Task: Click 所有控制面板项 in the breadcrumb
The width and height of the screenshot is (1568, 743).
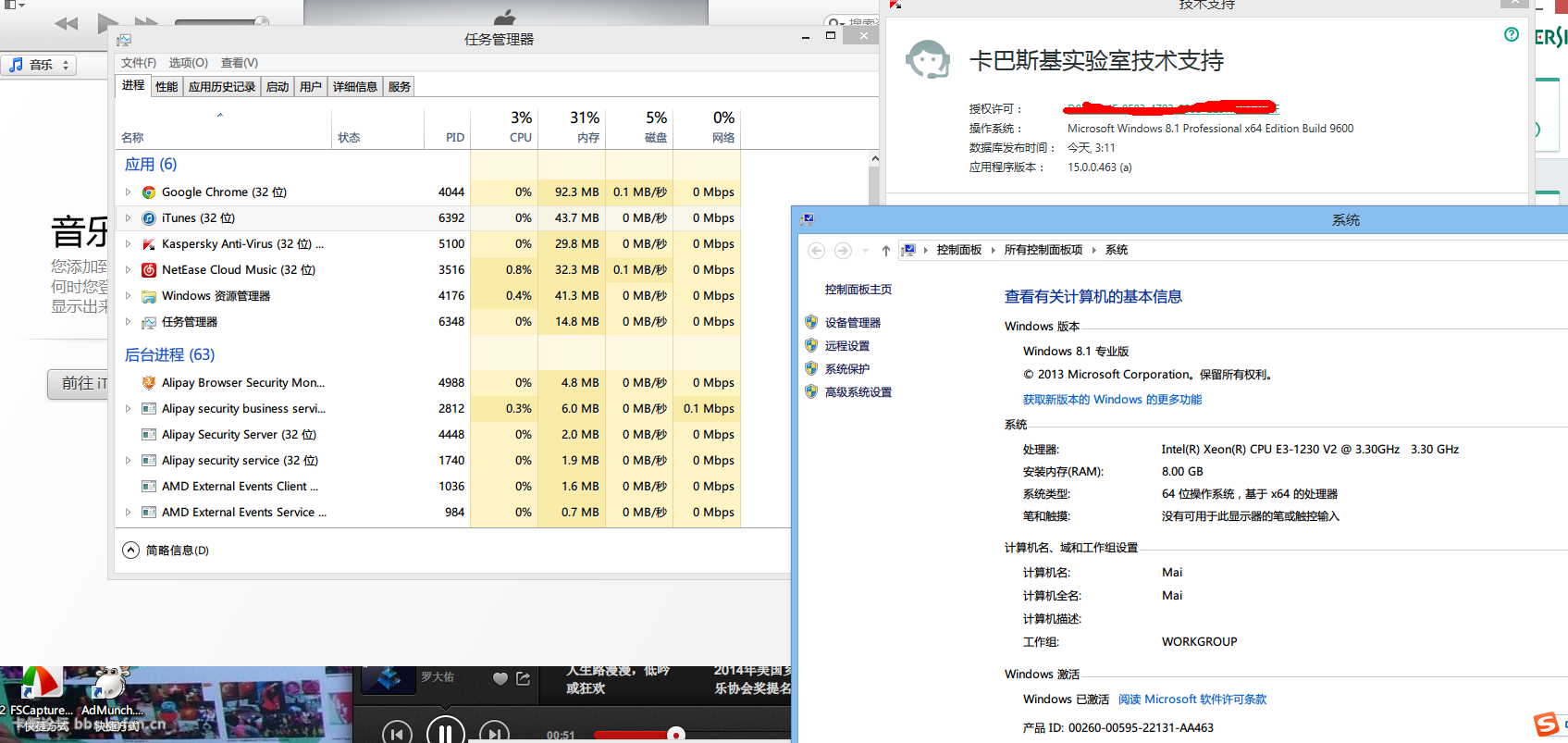Action: 1043,250
